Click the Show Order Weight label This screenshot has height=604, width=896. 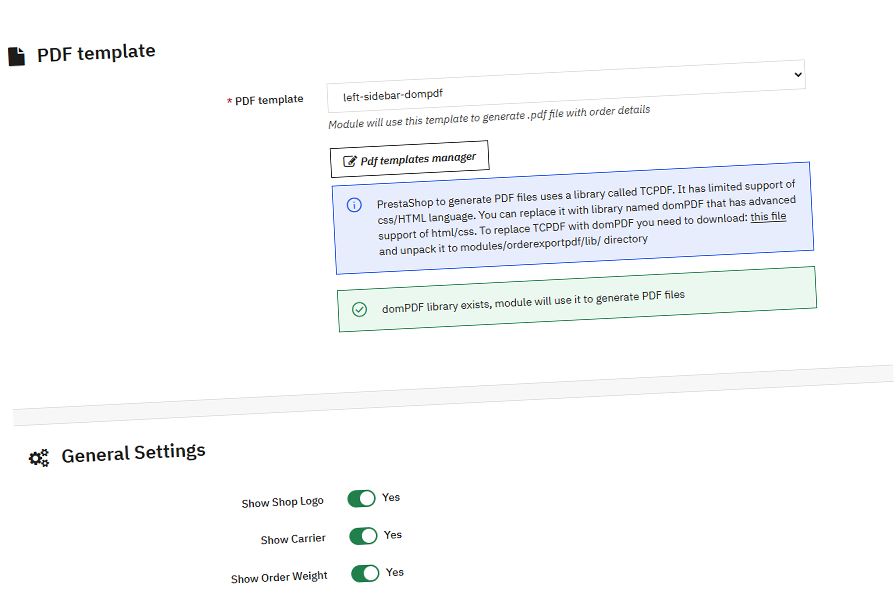pyautogui.click(x=279, y=577)
